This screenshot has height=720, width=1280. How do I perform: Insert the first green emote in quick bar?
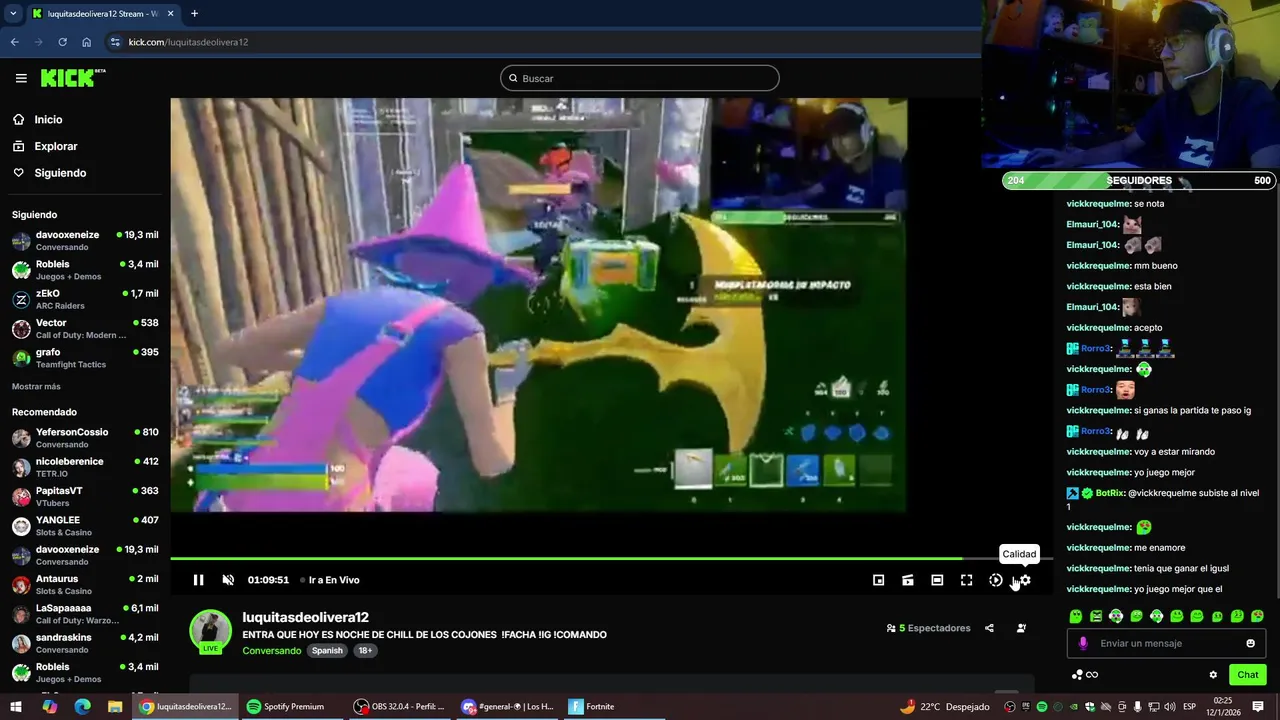pos(1076,616)
